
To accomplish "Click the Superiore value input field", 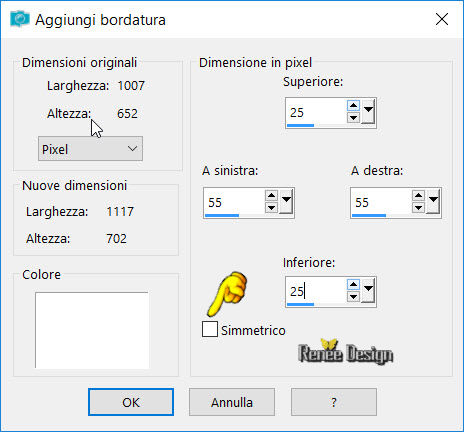I will click(x=316, y=112).
